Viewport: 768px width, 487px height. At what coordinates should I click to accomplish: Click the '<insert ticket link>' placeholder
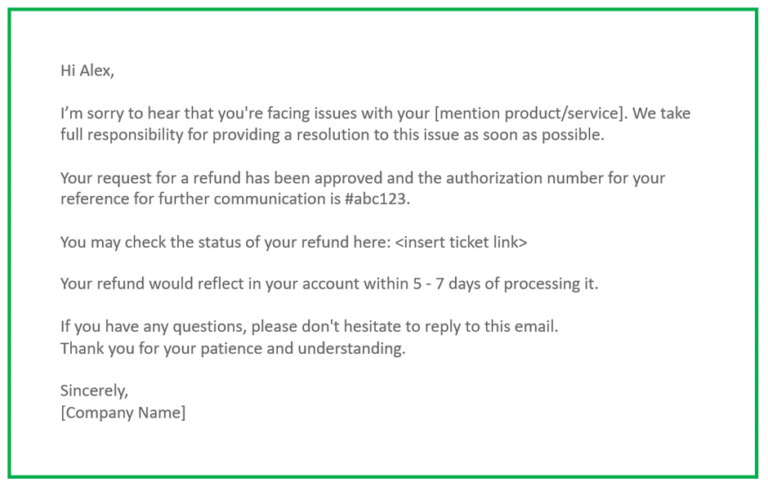461,242
